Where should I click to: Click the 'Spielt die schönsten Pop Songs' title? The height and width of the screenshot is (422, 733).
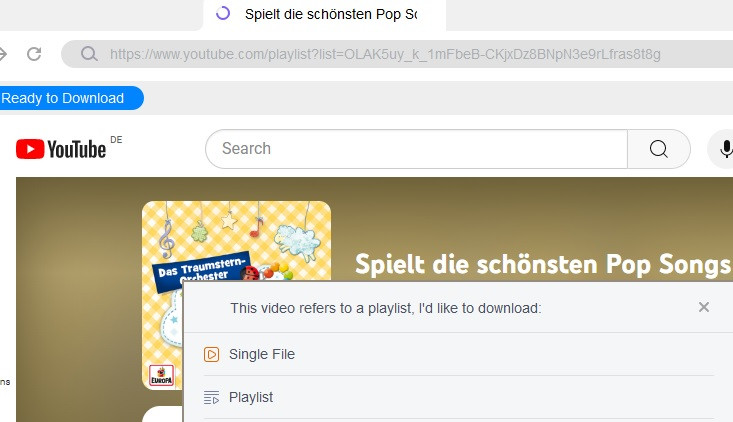[543, 265]
